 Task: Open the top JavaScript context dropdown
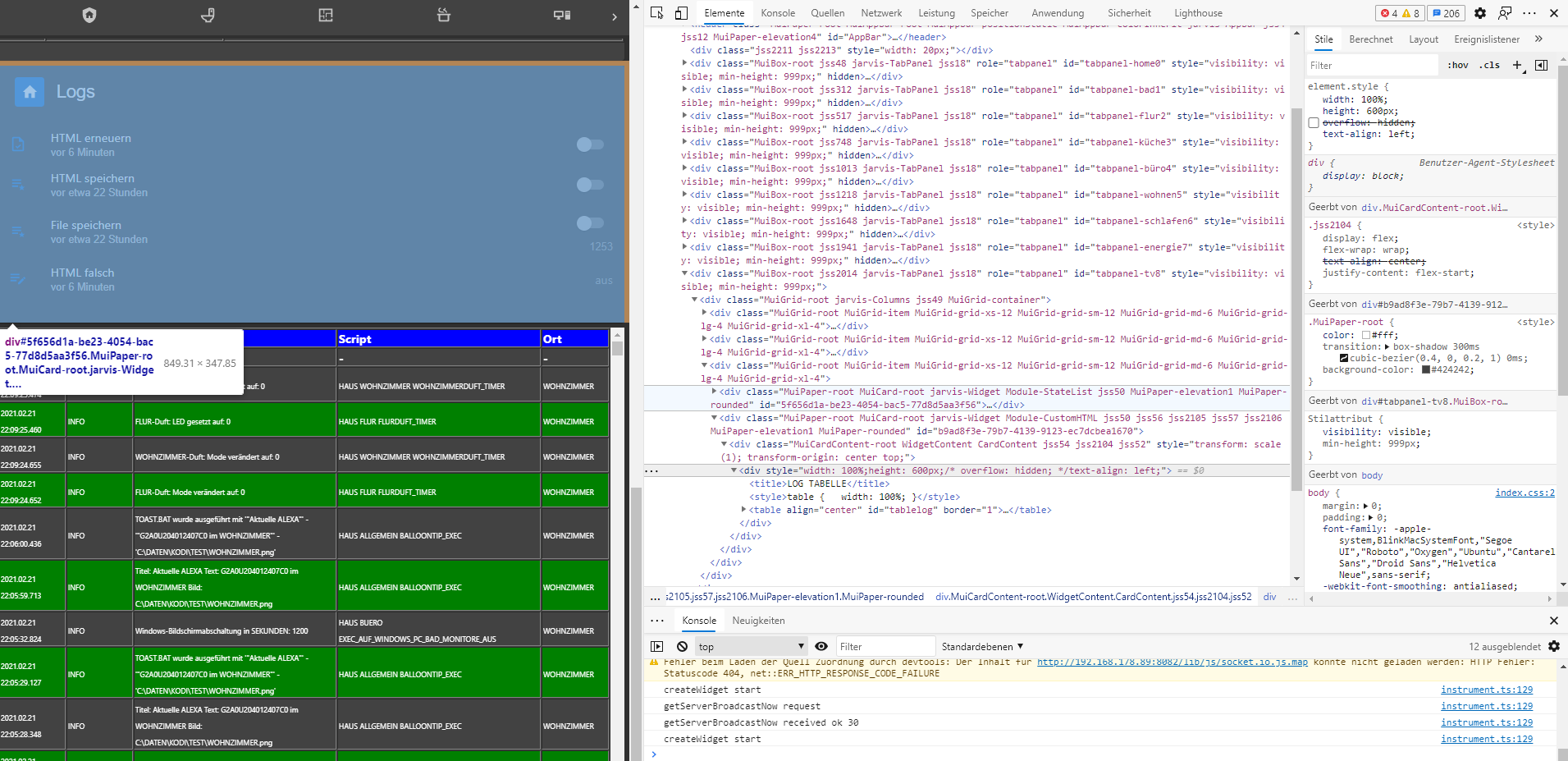(752, 647)
